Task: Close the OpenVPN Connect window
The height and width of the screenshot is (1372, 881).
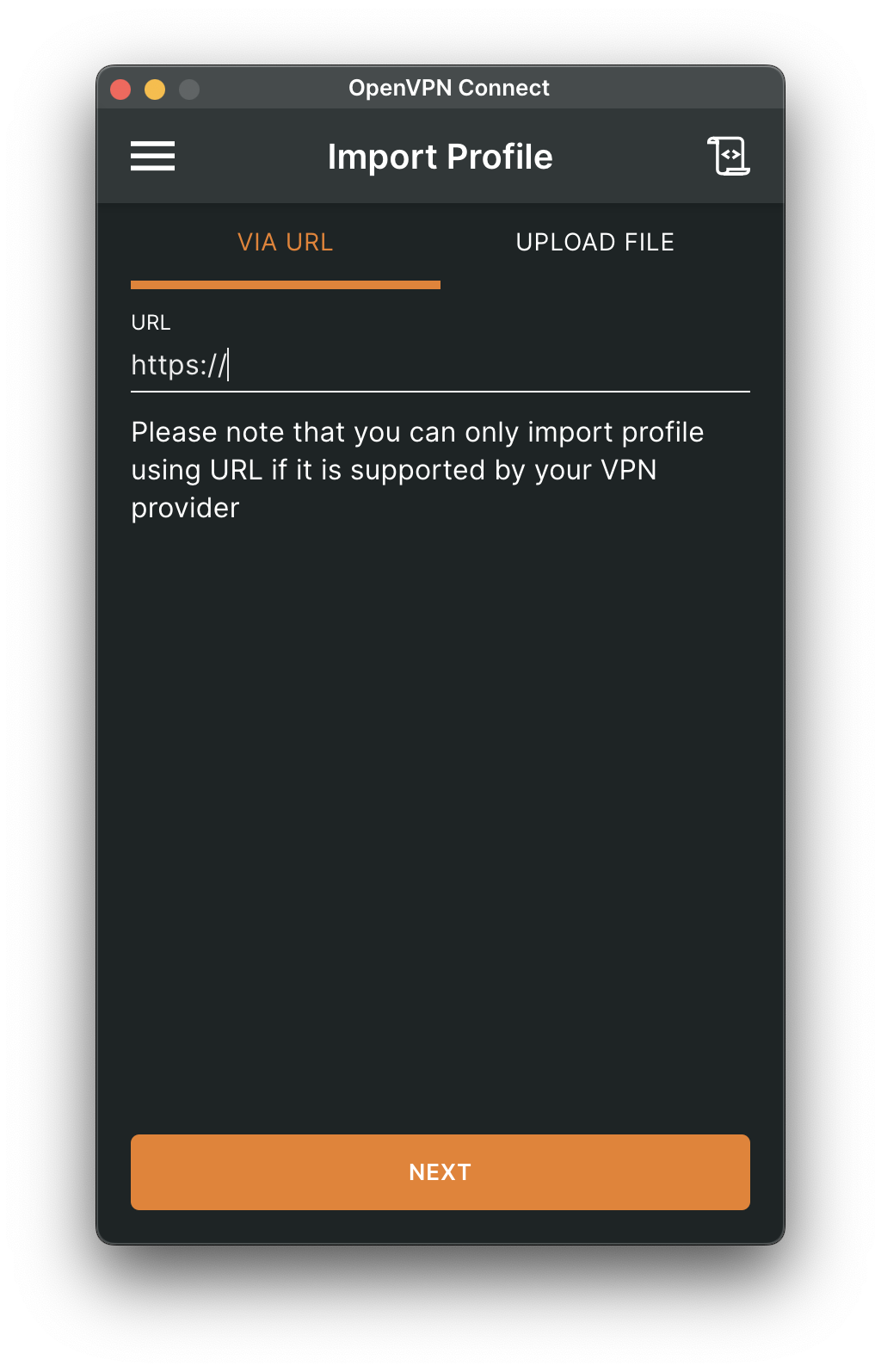Action: [x=120, y=90]
